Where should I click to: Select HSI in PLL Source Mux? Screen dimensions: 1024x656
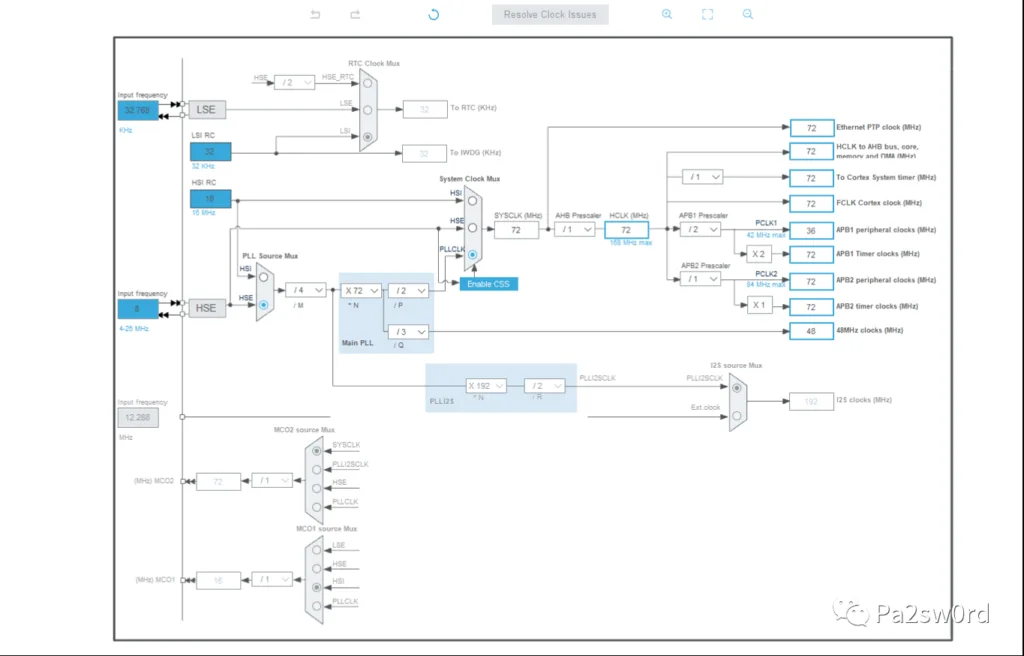pos(263,277)
